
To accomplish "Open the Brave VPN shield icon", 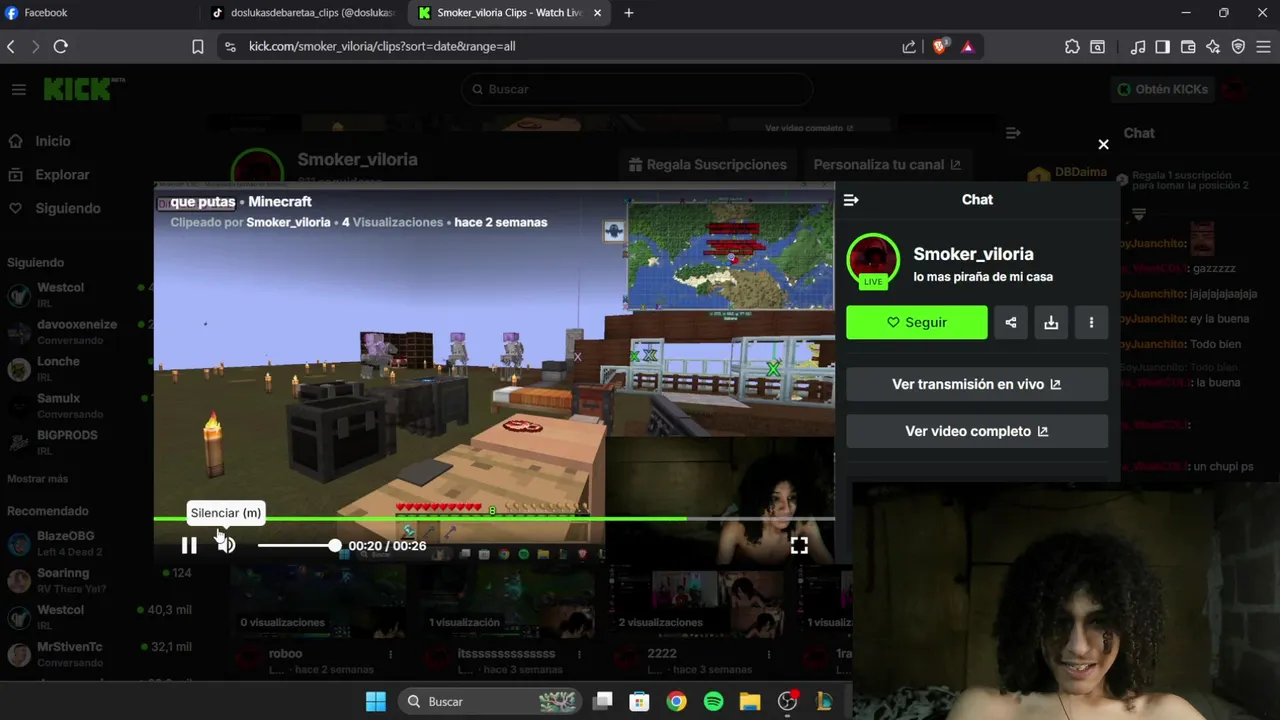I will (1238, 46).
